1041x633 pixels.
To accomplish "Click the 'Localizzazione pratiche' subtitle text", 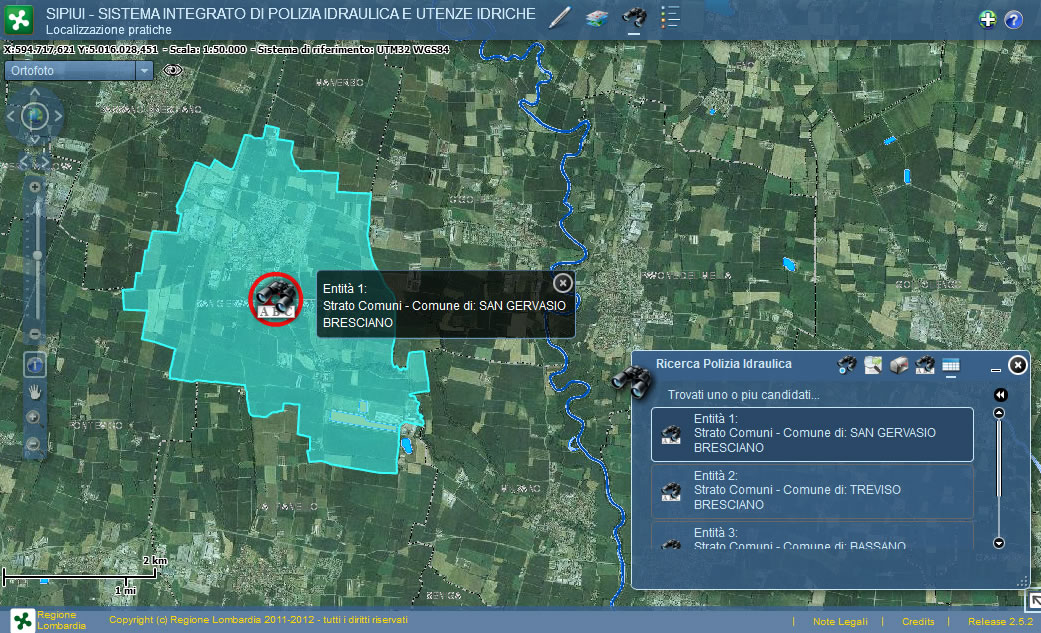I will point(109,30).
